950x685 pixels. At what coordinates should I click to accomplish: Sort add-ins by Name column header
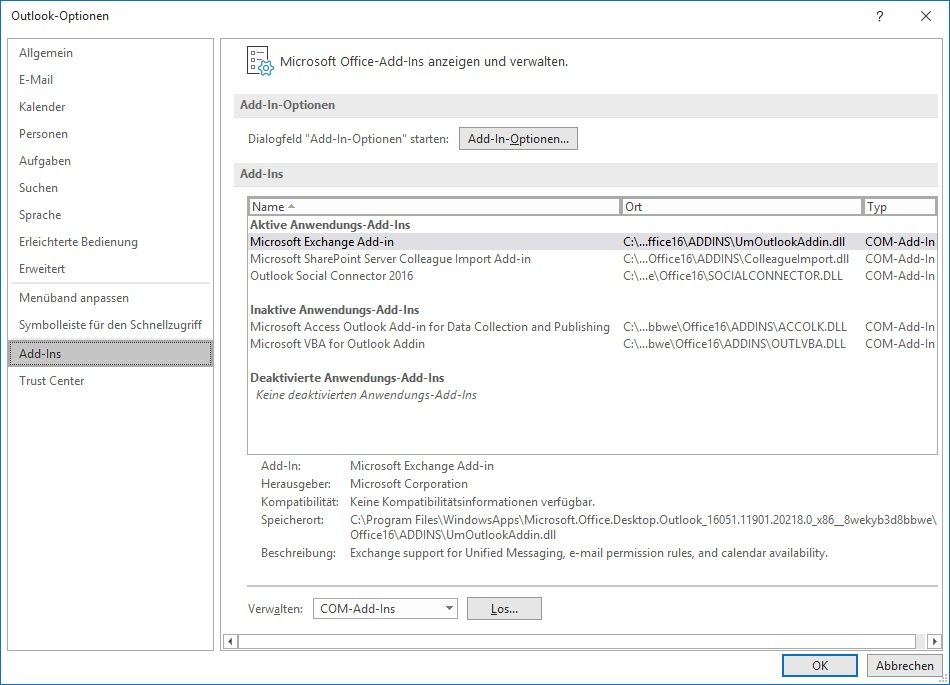point(434,207)
